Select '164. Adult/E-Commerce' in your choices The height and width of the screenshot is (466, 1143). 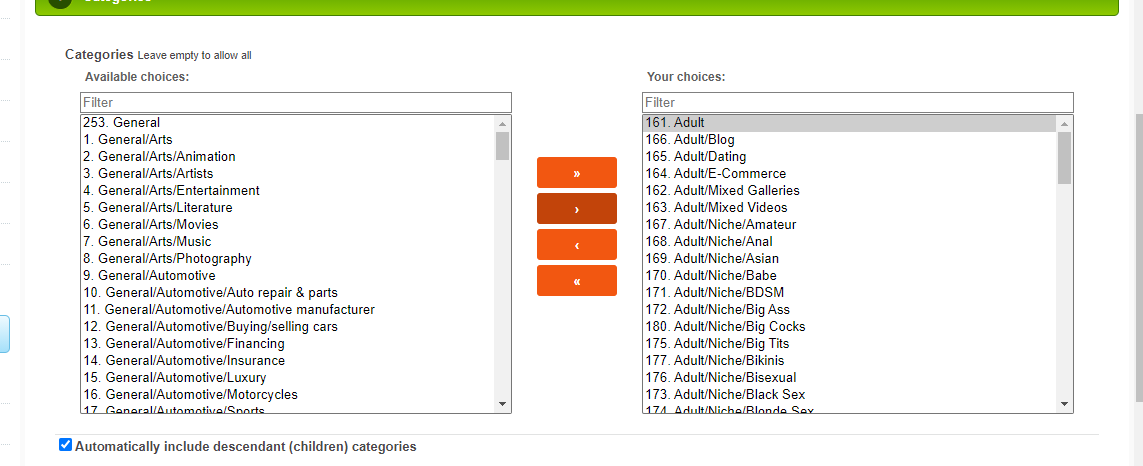click(x=850, y=174)
